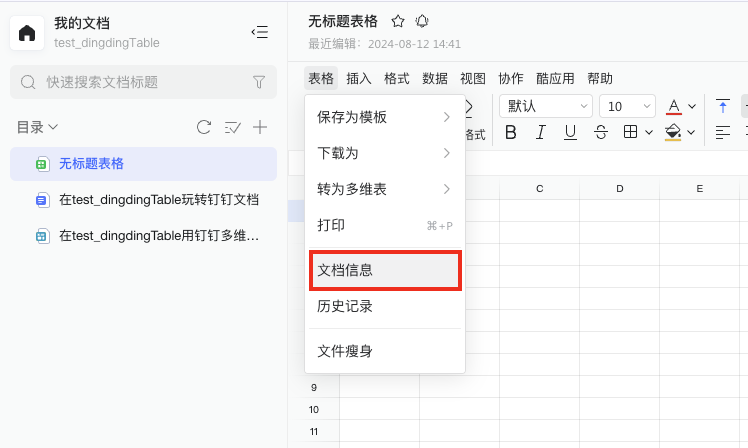This screenshot has width=748, height=448.
Task: Click the home icon button
Action: coord(27,33)
